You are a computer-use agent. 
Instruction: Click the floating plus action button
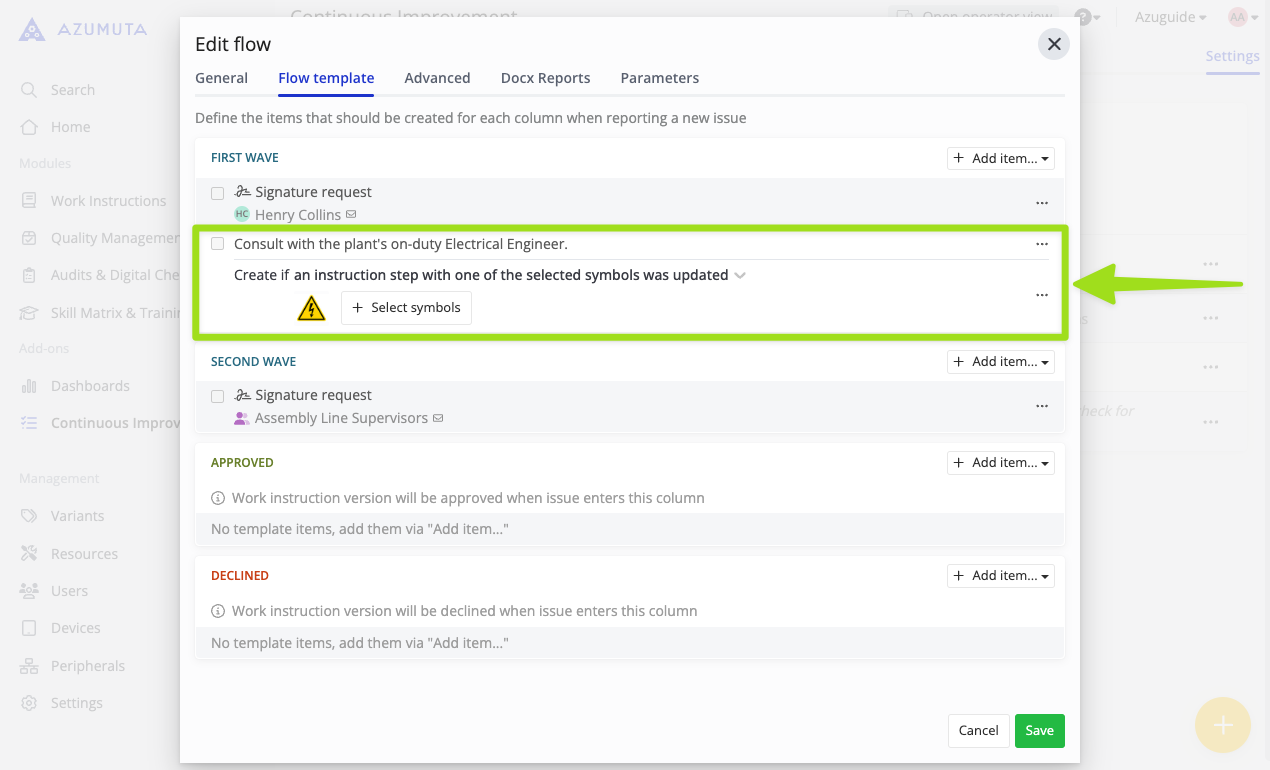click(x=1222, y=725)
